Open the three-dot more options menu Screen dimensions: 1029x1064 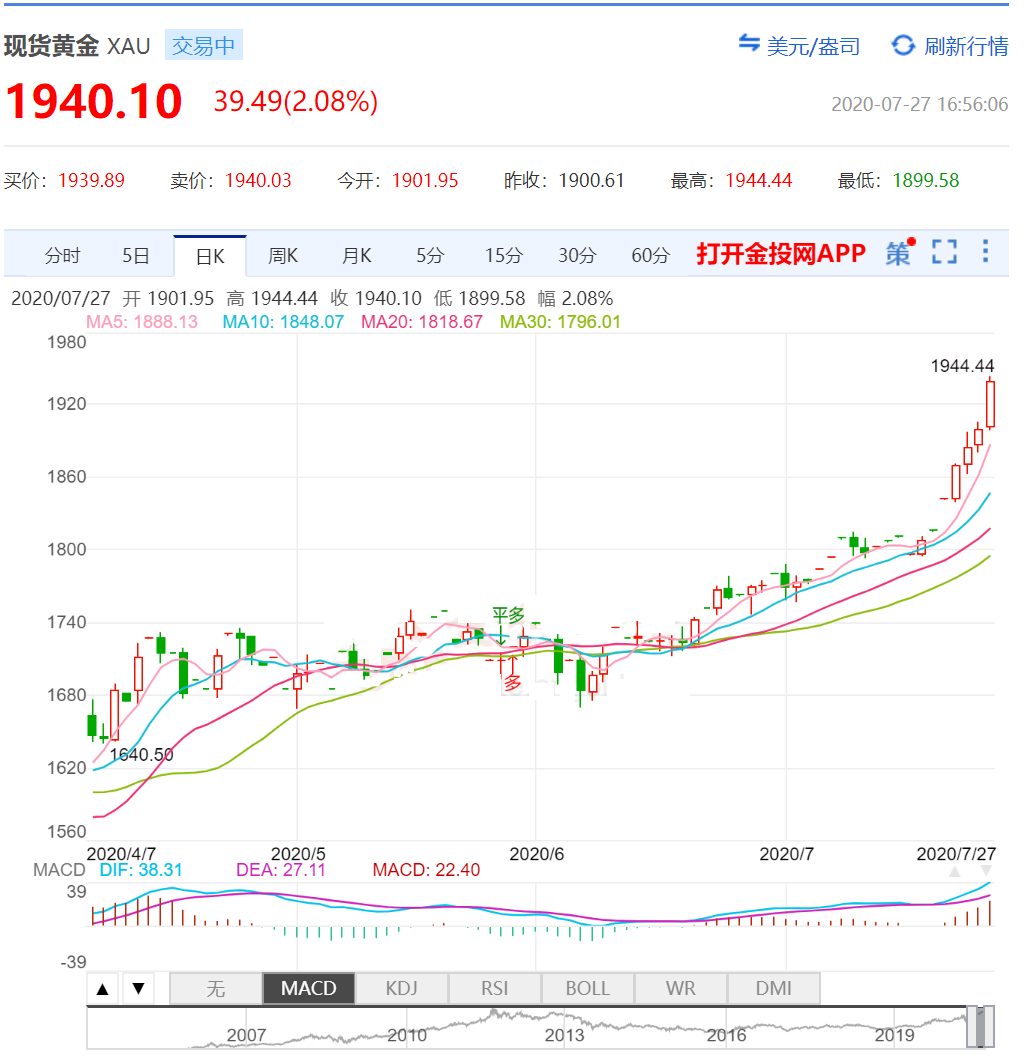pos(985,251)
